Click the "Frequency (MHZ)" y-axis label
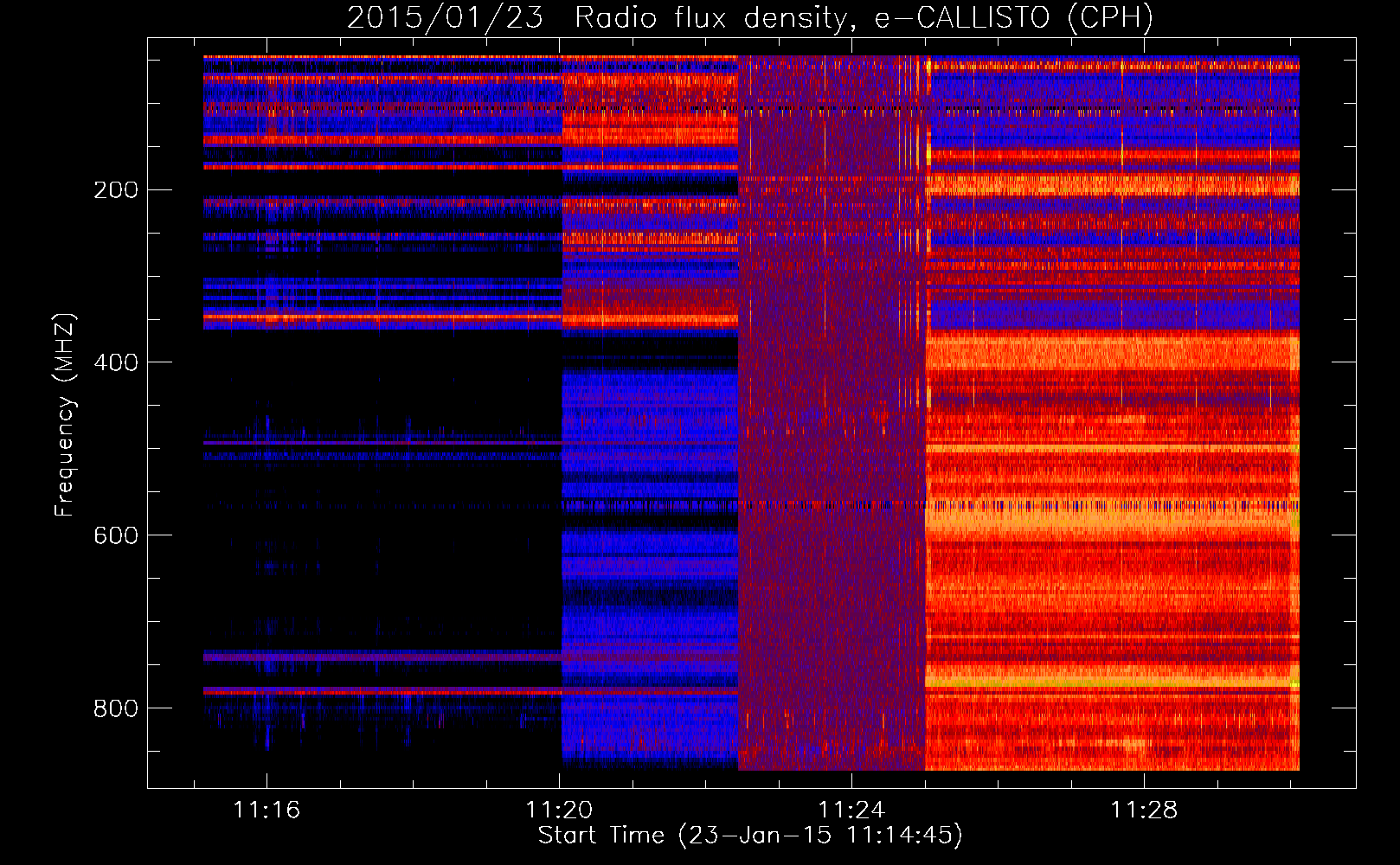Image resolution: width=1400 pixels, height=865 pixels. [65, 414]
